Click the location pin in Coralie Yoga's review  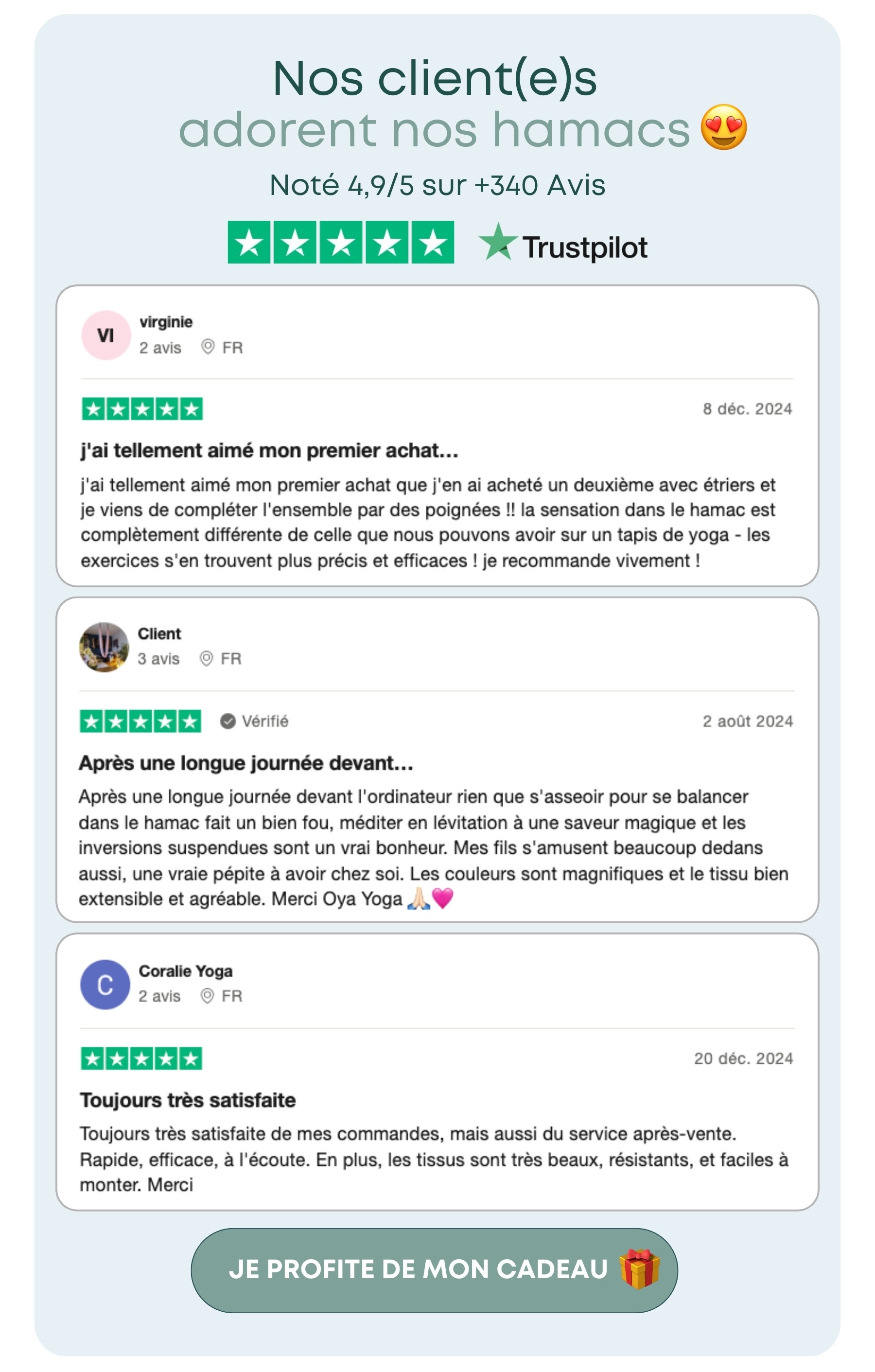(x=208, y=995)
